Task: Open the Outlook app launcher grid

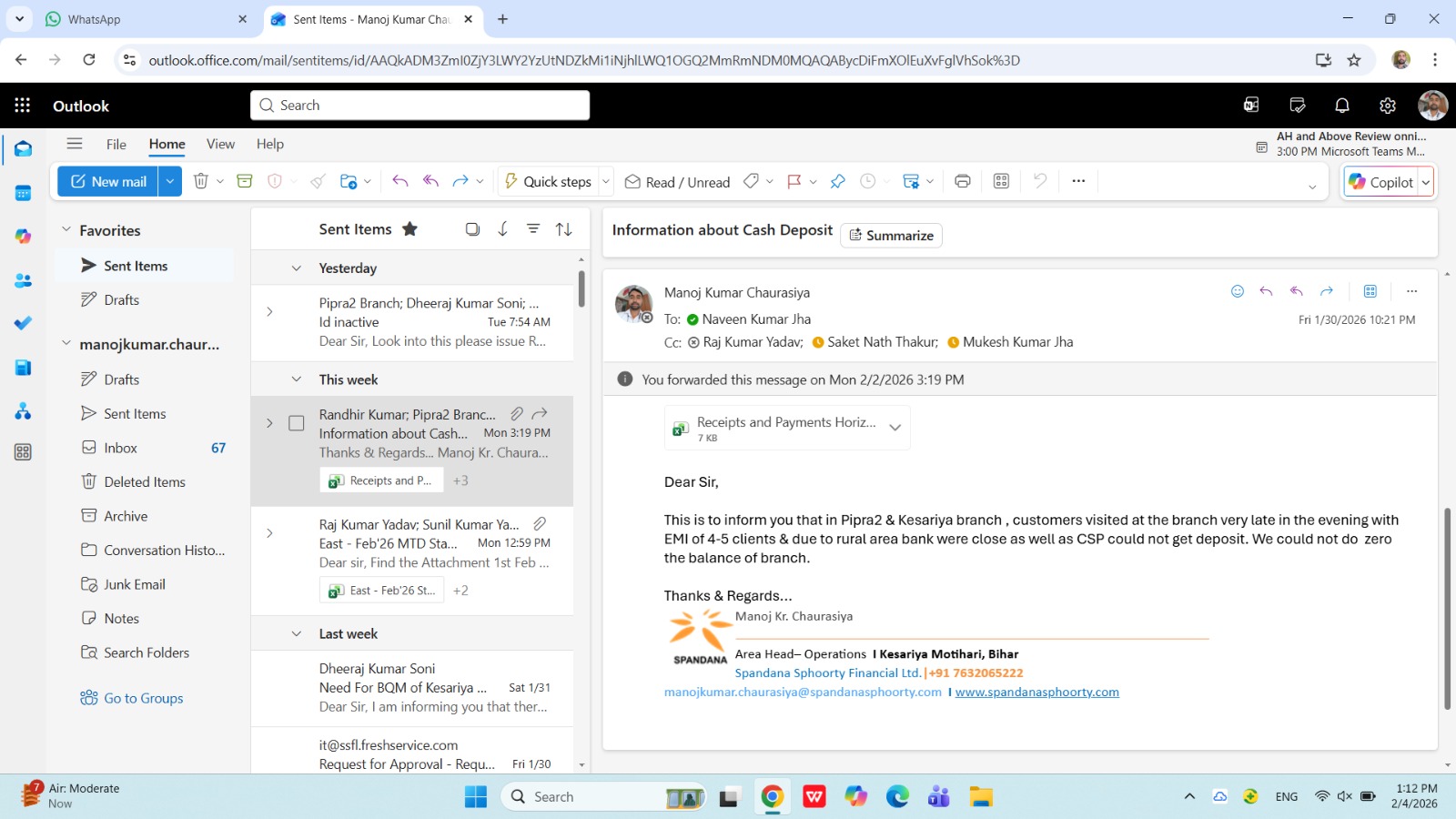Action: [x=23, y=106]
